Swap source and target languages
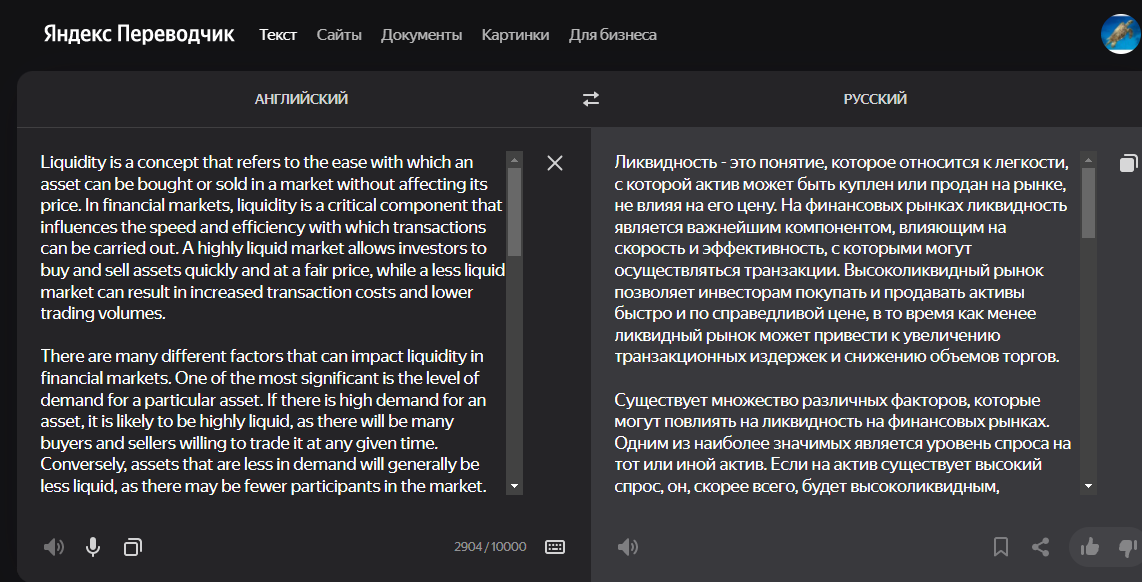The image size is (1142, 582). (591, 99)
